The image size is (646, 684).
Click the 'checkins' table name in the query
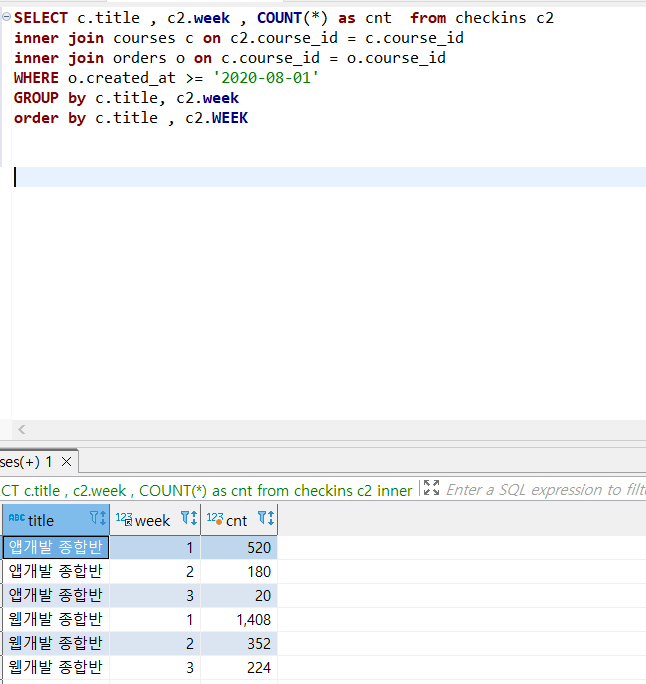(x=491, y=18)
